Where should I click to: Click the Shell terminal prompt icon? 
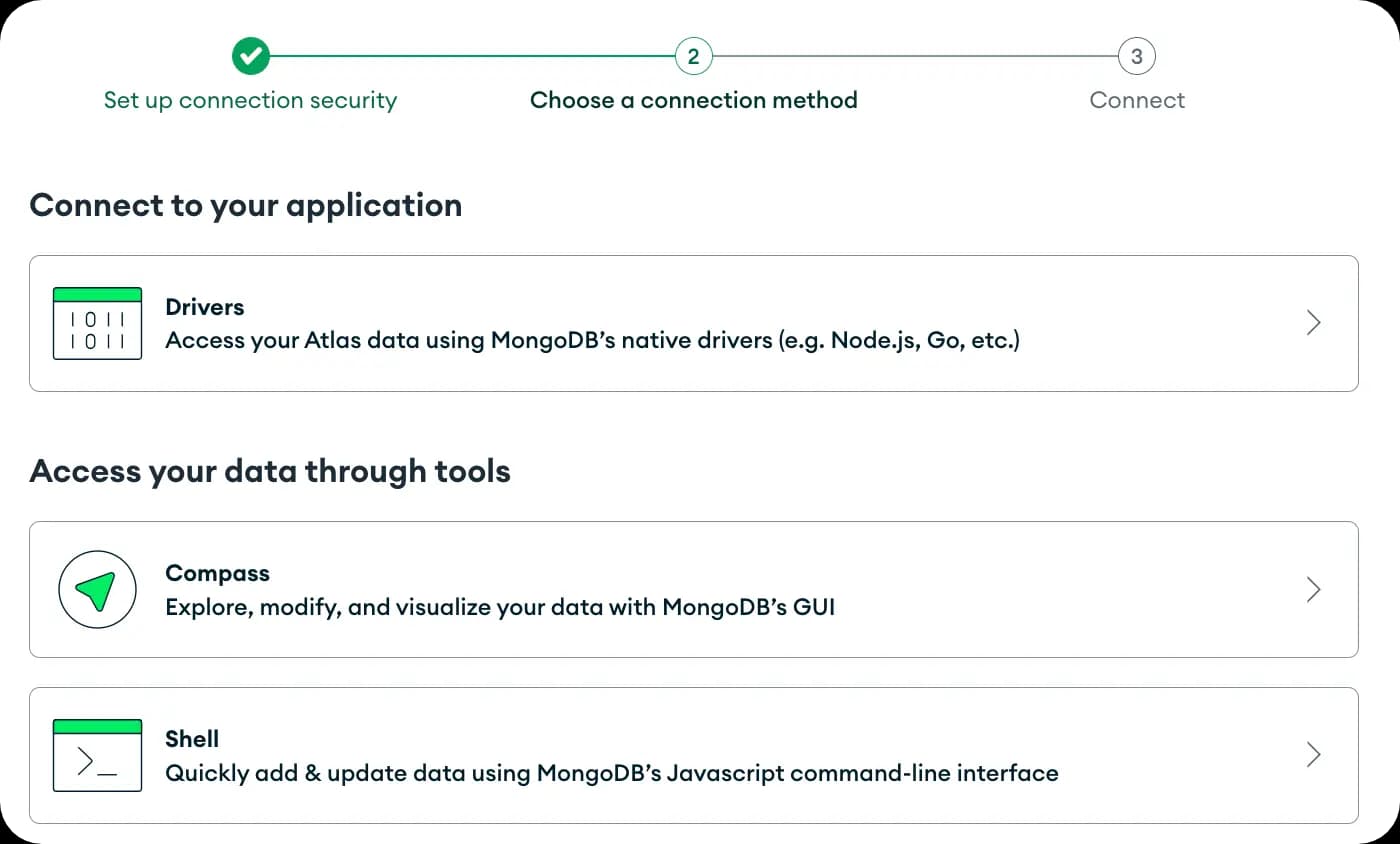pyautogui.click(x=97, y=755)
